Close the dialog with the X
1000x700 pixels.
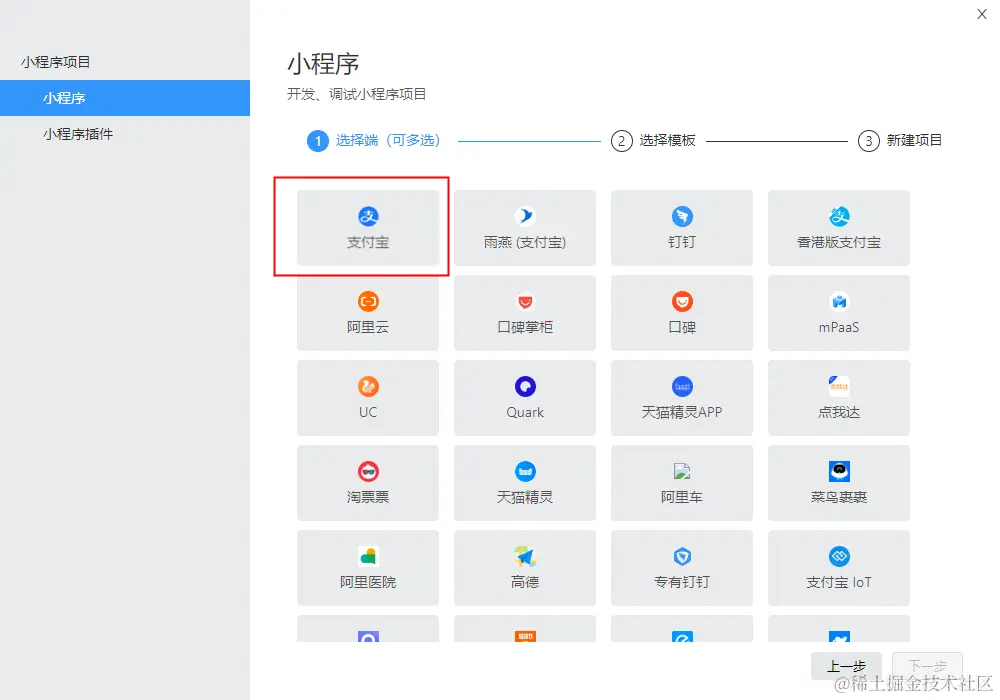pos(982,14)
